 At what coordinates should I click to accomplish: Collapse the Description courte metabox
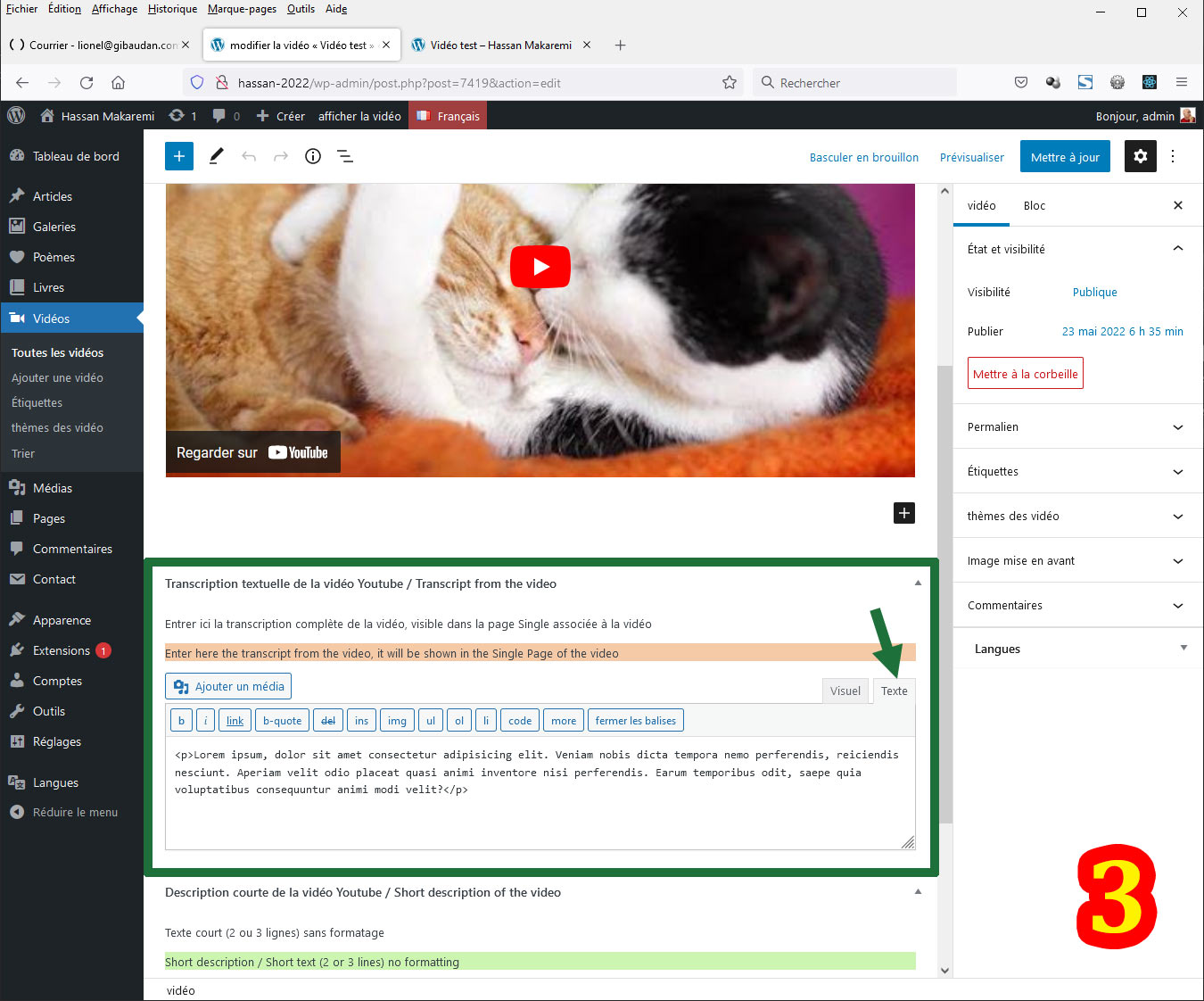point(918,892)
